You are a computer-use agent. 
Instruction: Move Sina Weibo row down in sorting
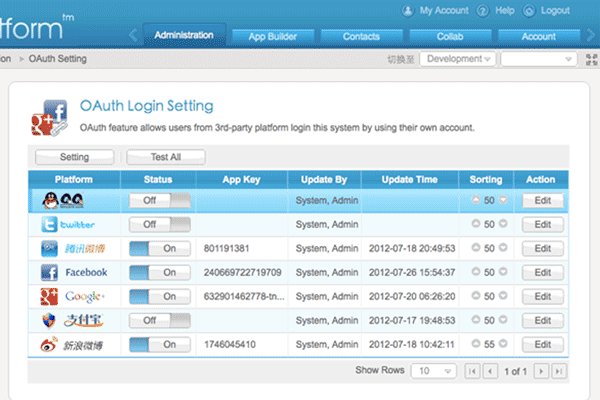[x=503, y=343]
